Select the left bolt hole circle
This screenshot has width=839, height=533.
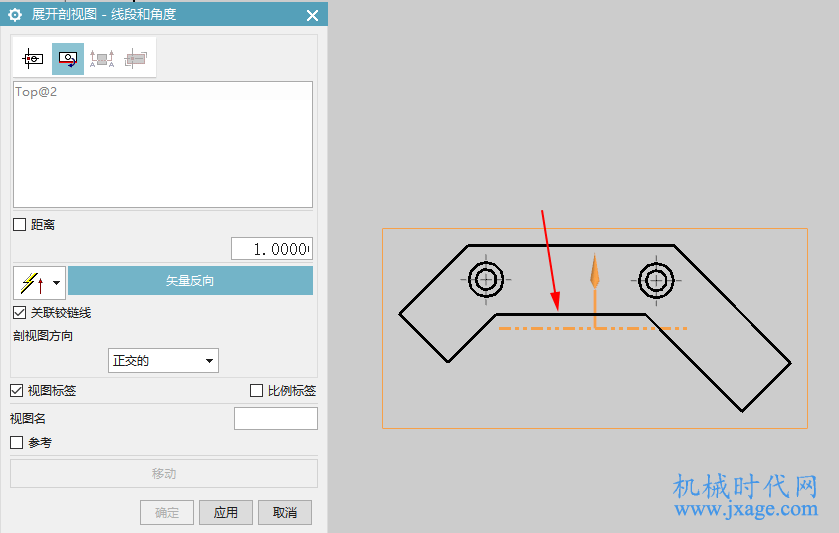click(x=486, y=279)
